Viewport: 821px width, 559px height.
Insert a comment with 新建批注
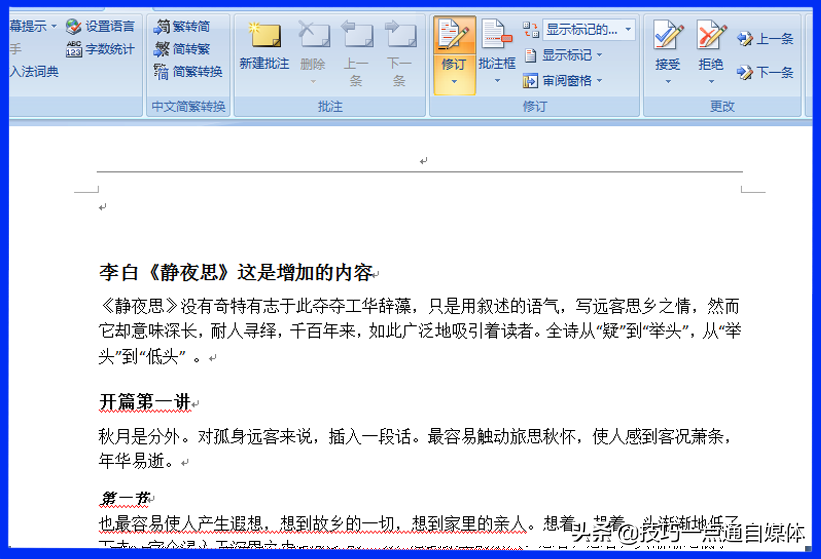click(264, 46)
